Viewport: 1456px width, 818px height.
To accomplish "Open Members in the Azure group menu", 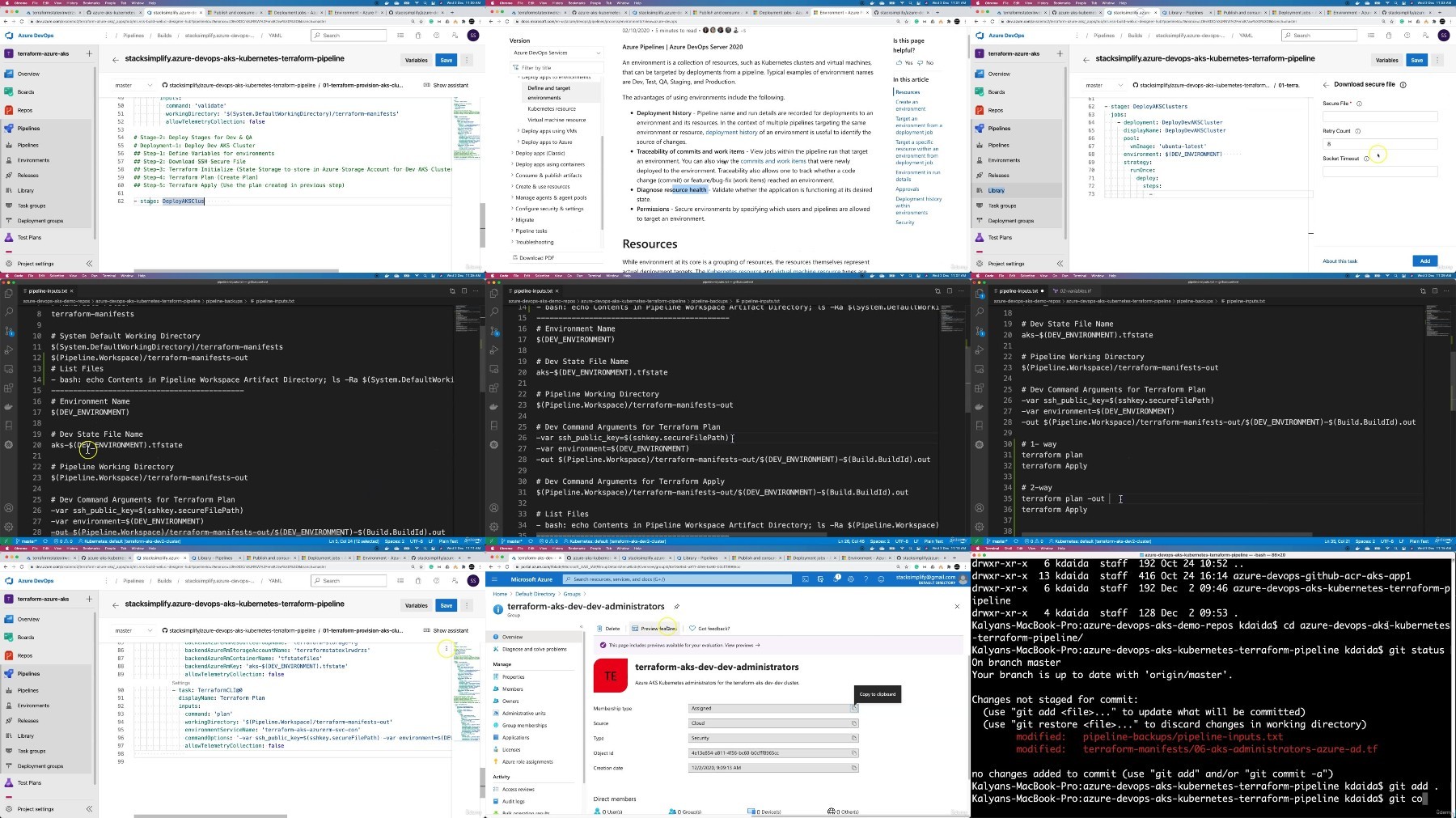I will [512, 689].
